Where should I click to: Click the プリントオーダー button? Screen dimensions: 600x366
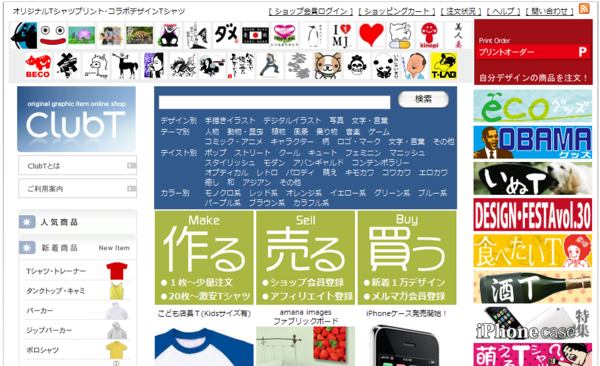click(533, 52)
